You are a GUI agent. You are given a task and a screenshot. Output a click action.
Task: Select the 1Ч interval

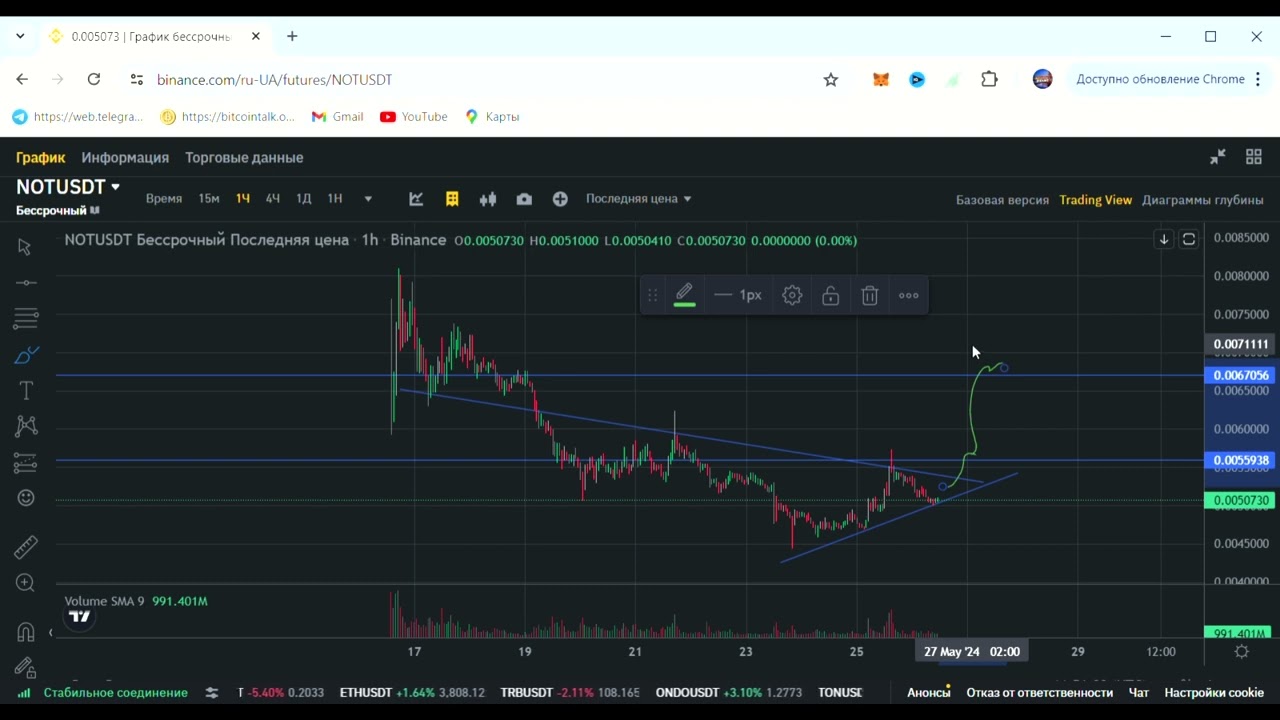242,199
